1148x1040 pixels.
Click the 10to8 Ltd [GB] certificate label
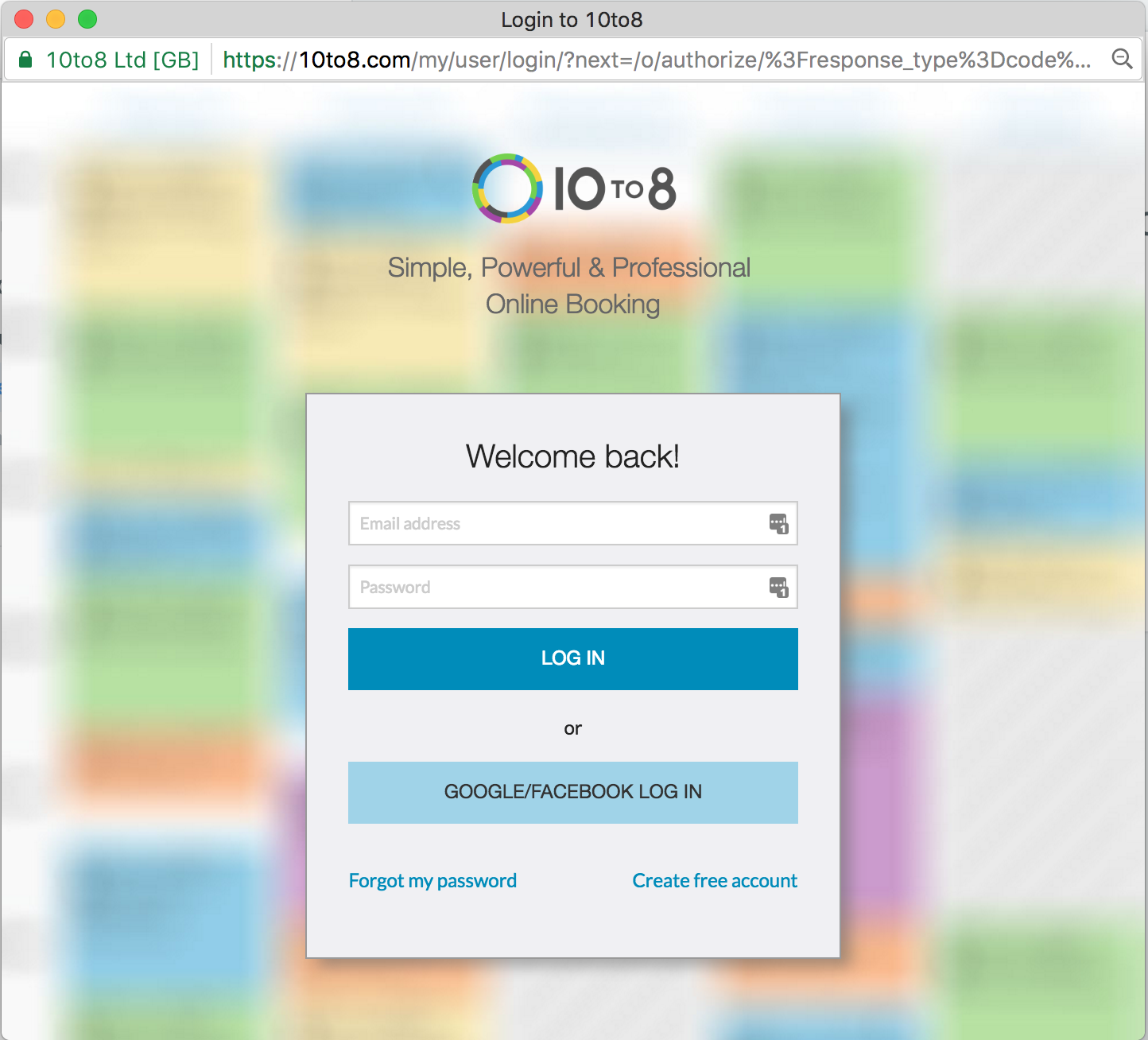(122, 60)
